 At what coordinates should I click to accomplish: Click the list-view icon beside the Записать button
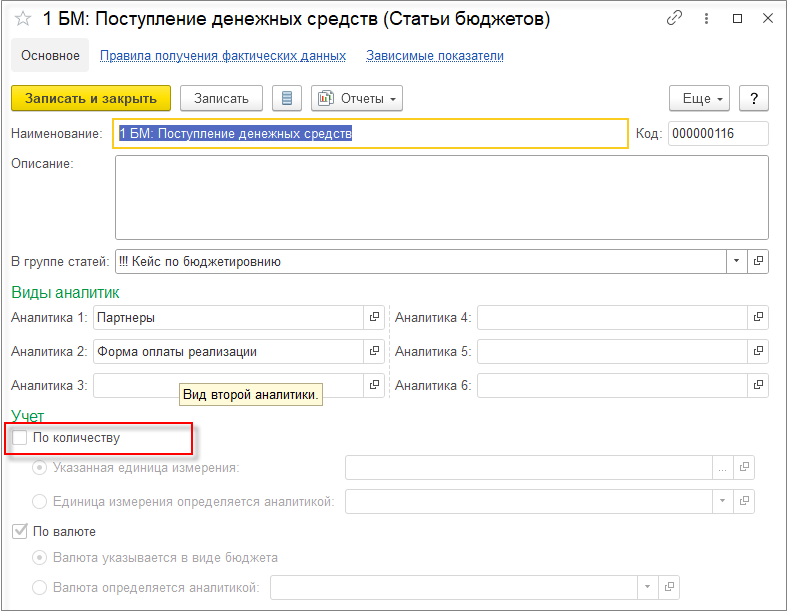pos(287,98)
